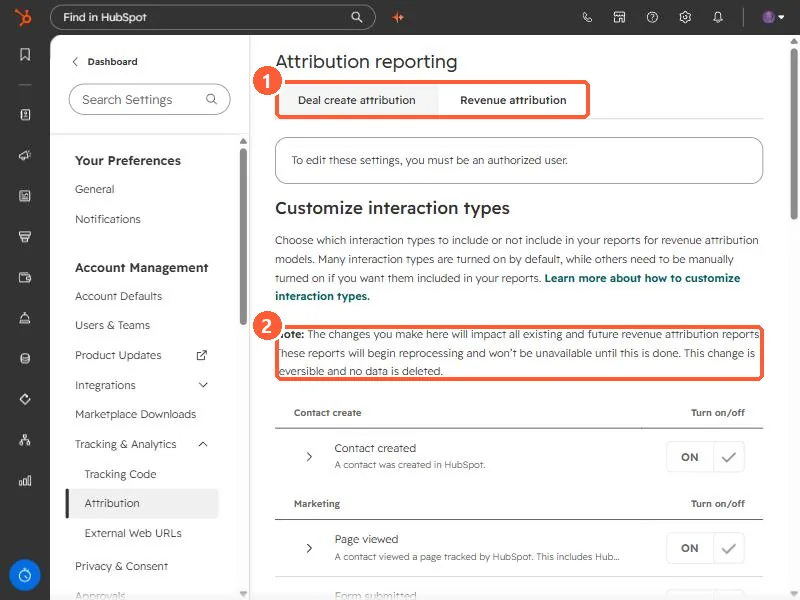Open the workflows hierarchy icon
The height and width of the screenshot is (600, 800).
pyautogui.click(x=25, y=440)
